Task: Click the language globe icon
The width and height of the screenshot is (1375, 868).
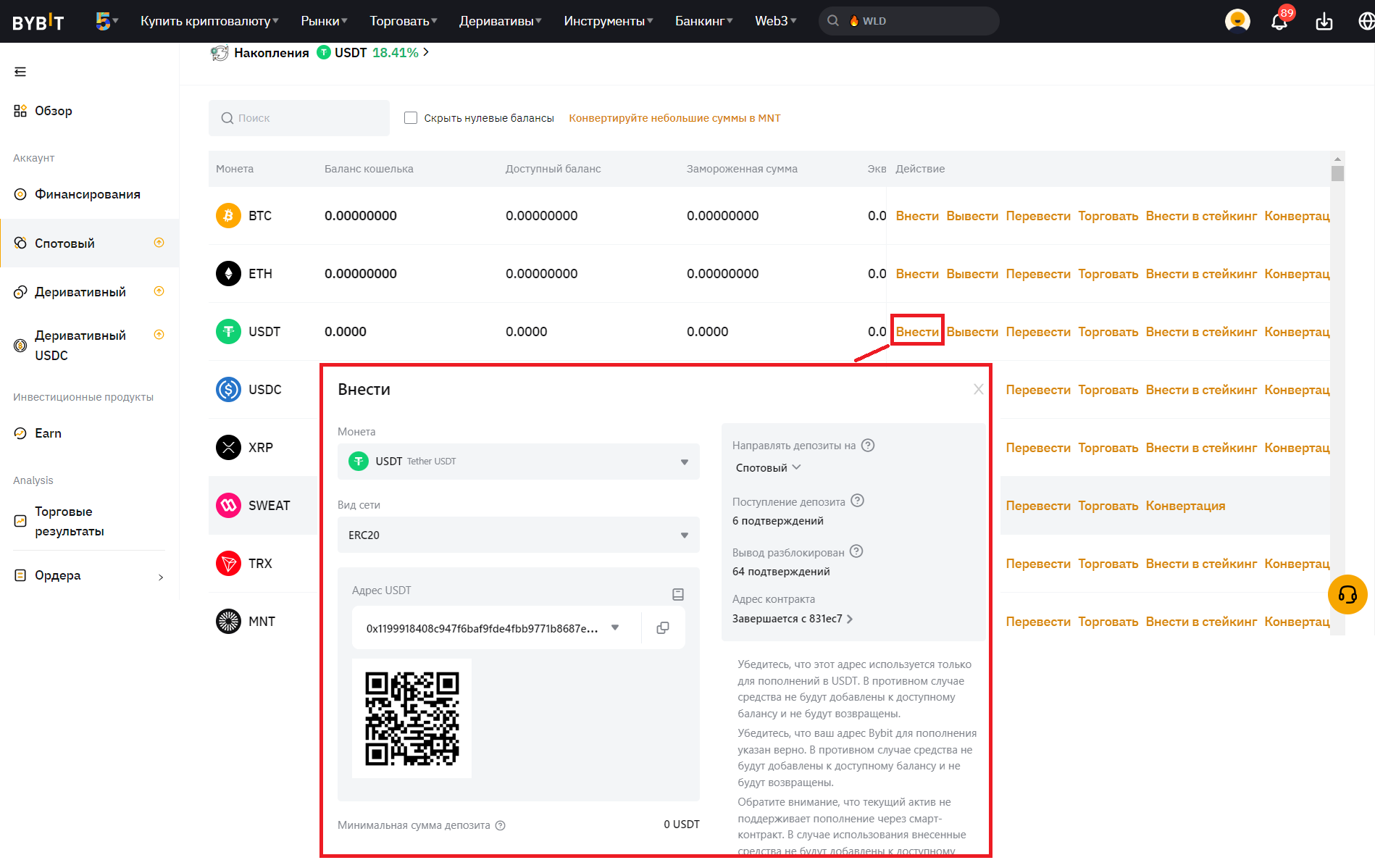Action: [1366, 22]
